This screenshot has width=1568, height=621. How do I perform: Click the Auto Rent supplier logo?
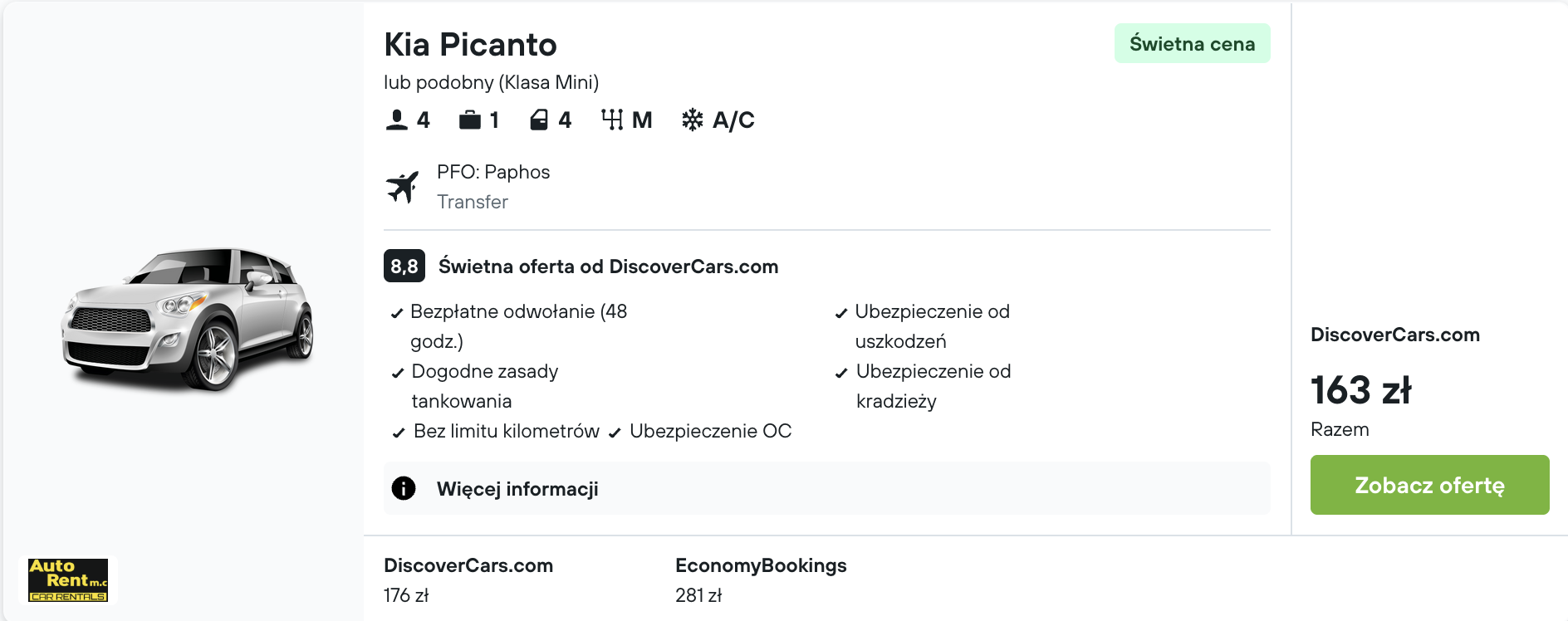pyautogui.click(x=68, y=579)
